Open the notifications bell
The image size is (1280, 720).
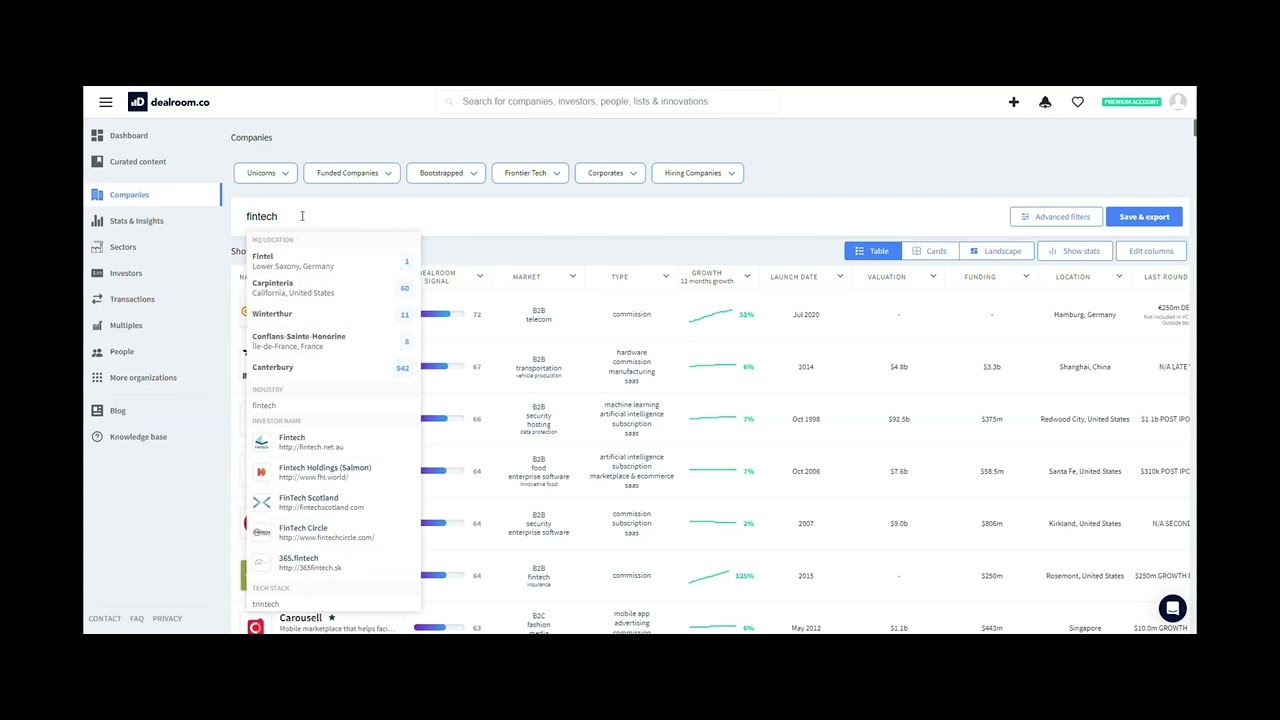pos(1045,102)
